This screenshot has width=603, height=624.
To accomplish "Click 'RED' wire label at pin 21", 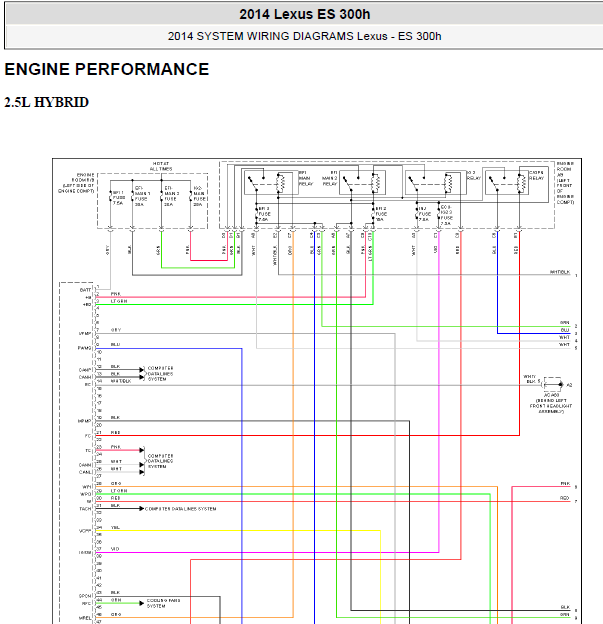I will tap(115, 432).
